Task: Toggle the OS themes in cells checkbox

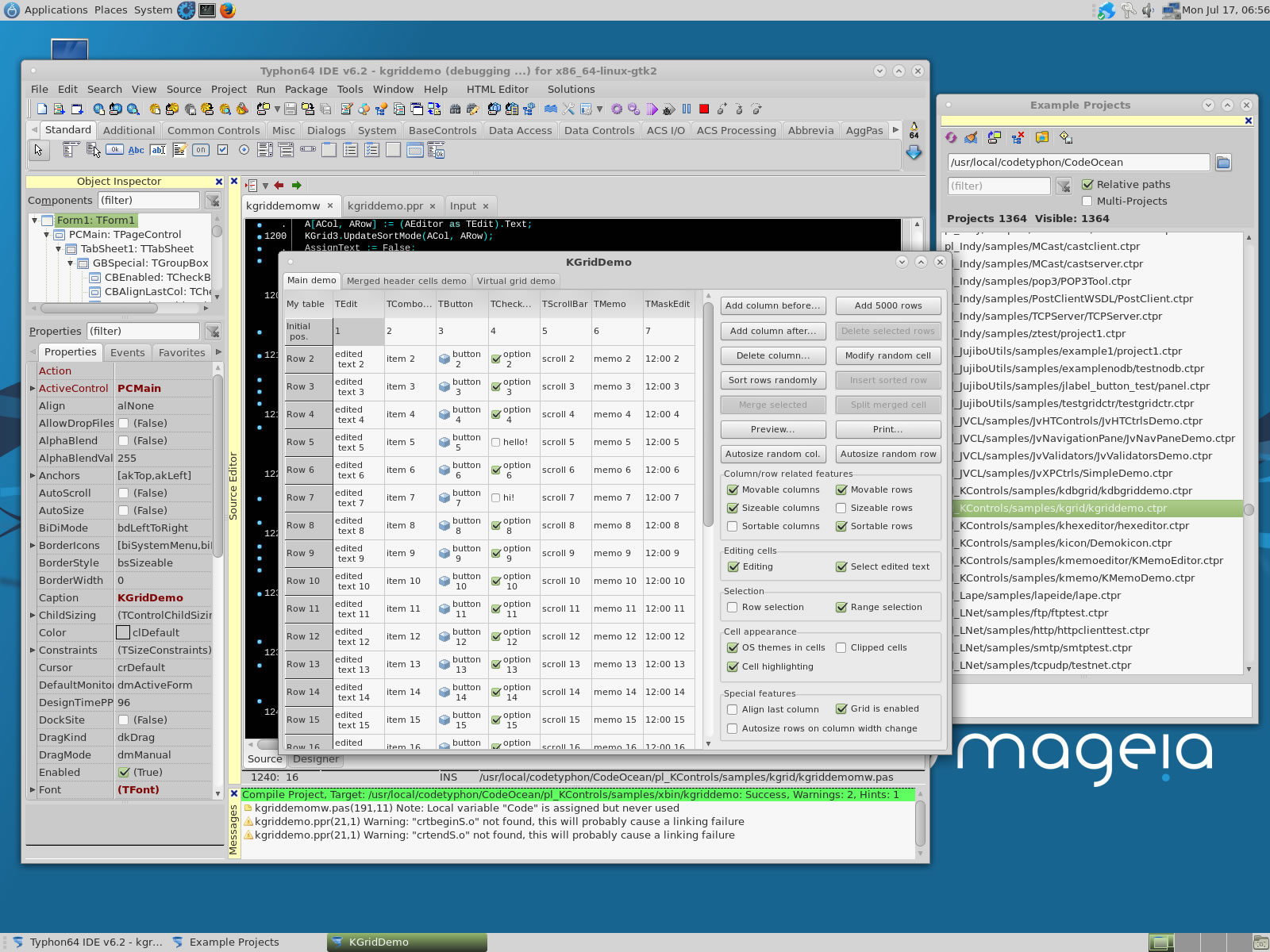Action: click(733, 648)
